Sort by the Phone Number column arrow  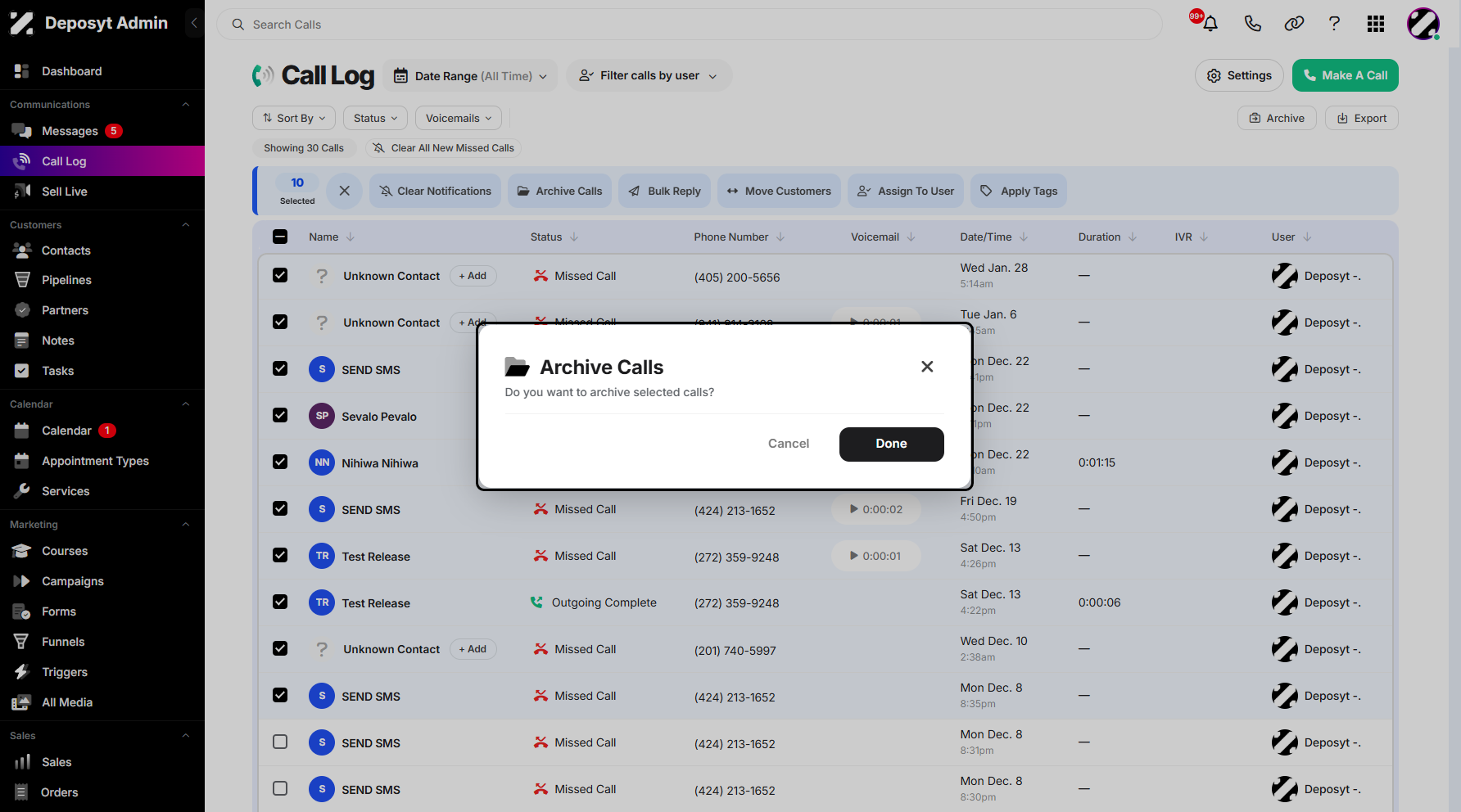(780, 237)
